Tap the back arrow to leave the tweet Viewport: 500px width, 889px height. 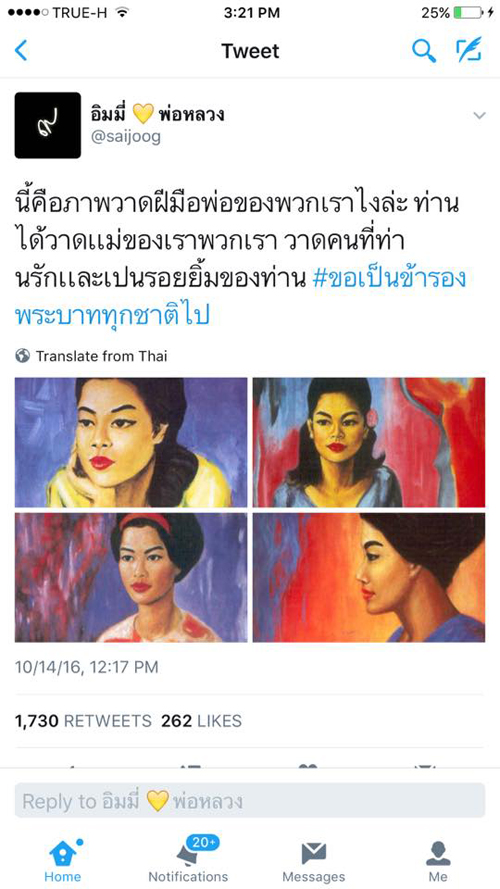coord(20,51)
